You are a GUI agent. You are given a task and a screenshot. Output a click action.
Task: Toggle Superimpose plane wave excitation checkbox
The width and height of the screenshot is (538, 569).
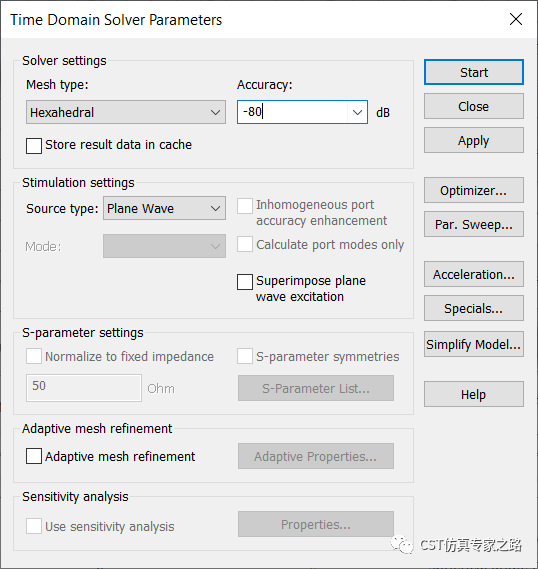(245, 282)
